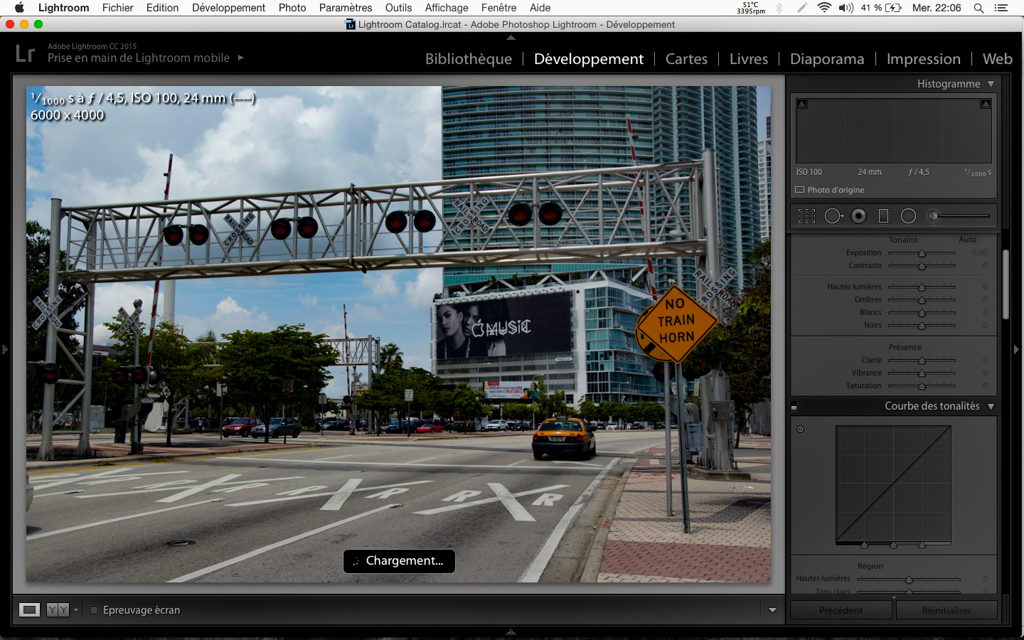1024x640 pixels.
Task: Click the Réinitialiser button
Action: pos(946,610)
